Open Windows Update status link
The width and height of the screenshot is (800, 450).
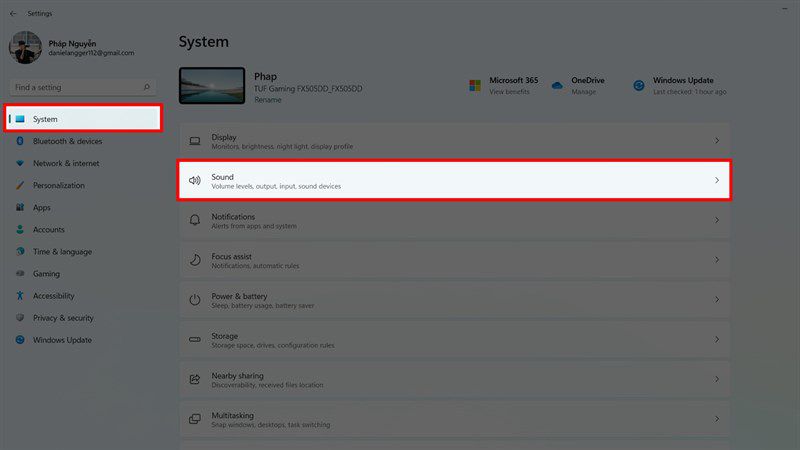coord(683,85)
